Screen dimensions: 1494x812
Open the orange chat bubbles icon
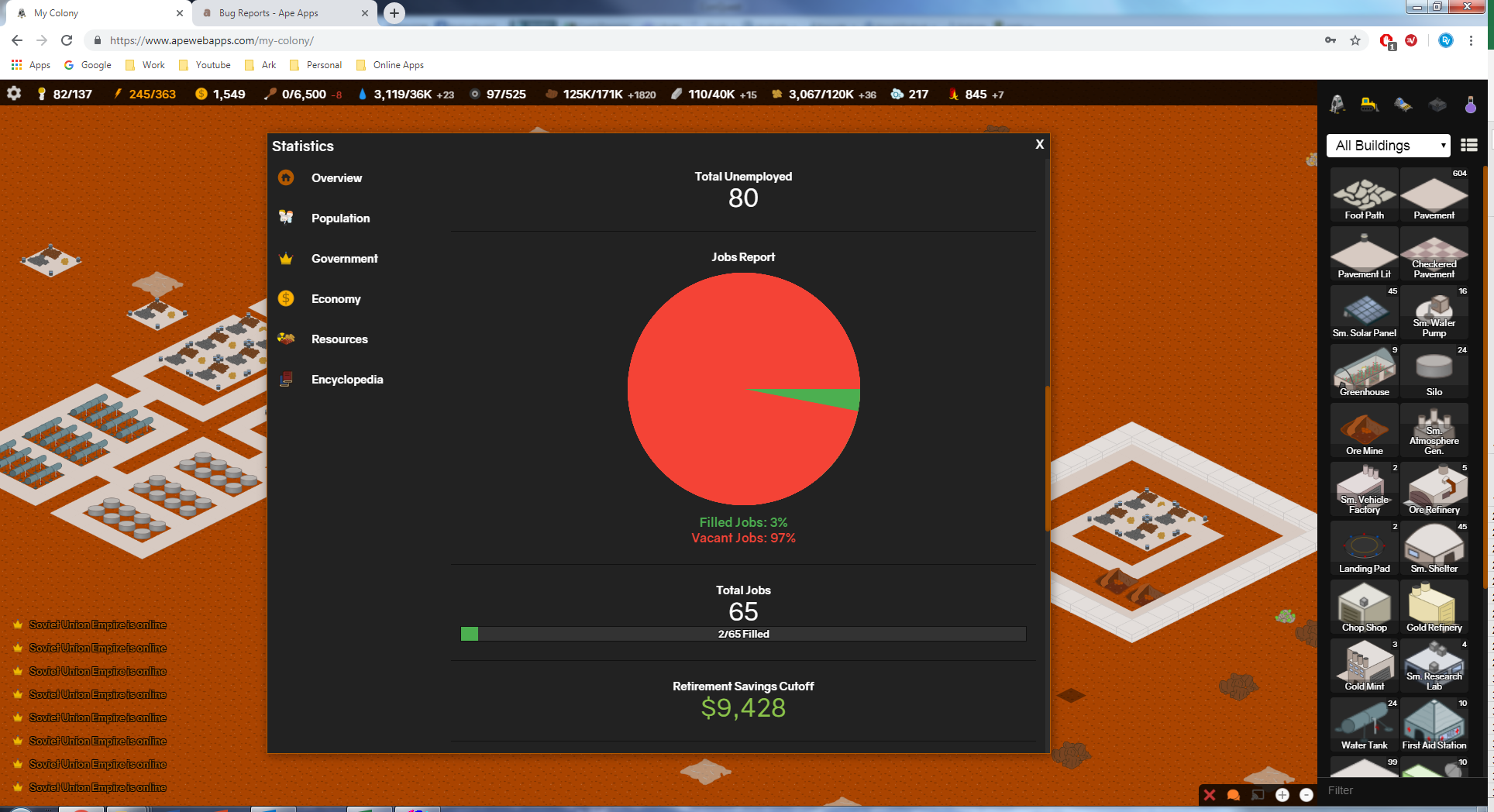tap(1234, 795)
